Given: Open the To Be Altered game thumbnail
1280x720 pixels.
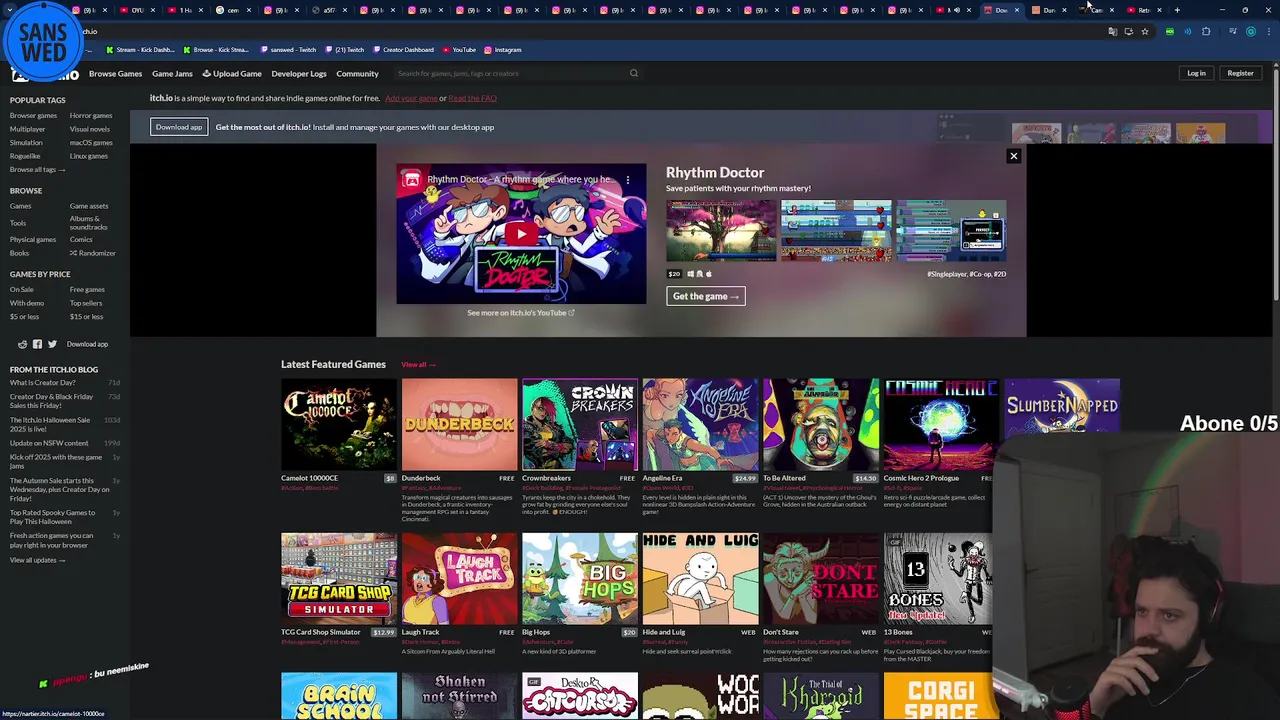Looking at the screenshot, I should click(x=821, y=424).
